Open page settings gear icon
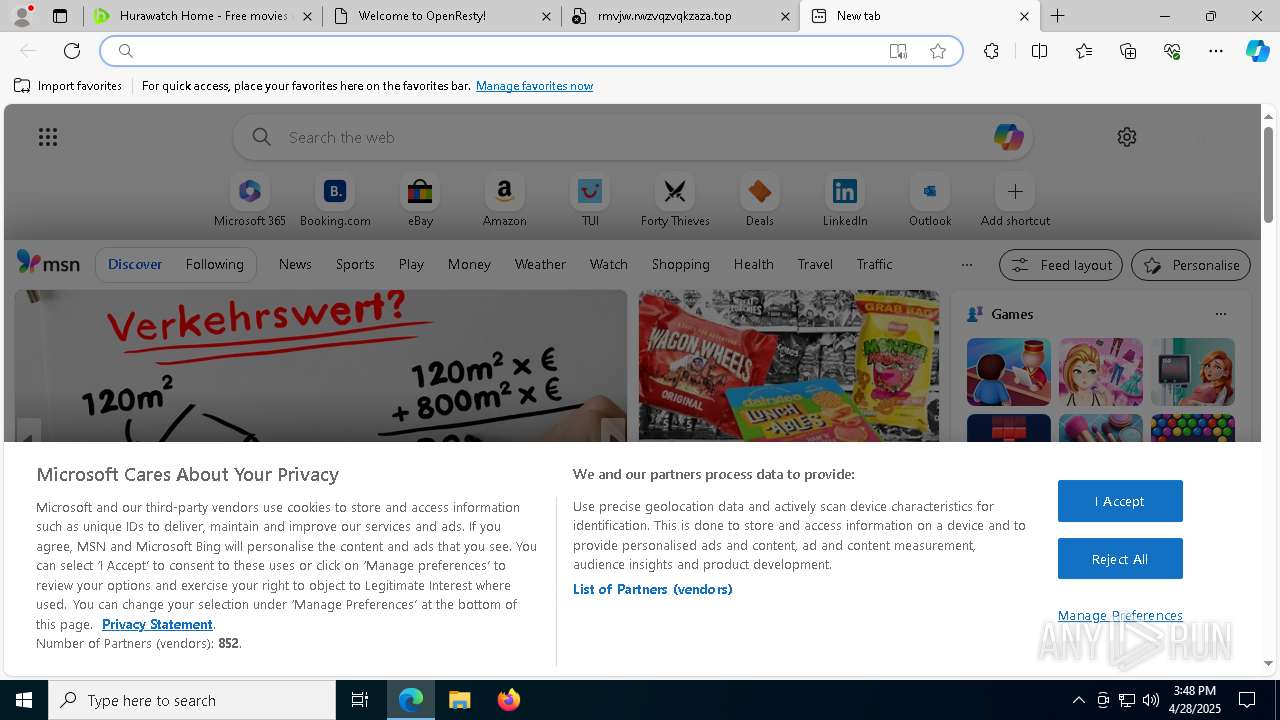This screenshot has width=1280, height=720. pyautogui.click(x=1127, y=137)
